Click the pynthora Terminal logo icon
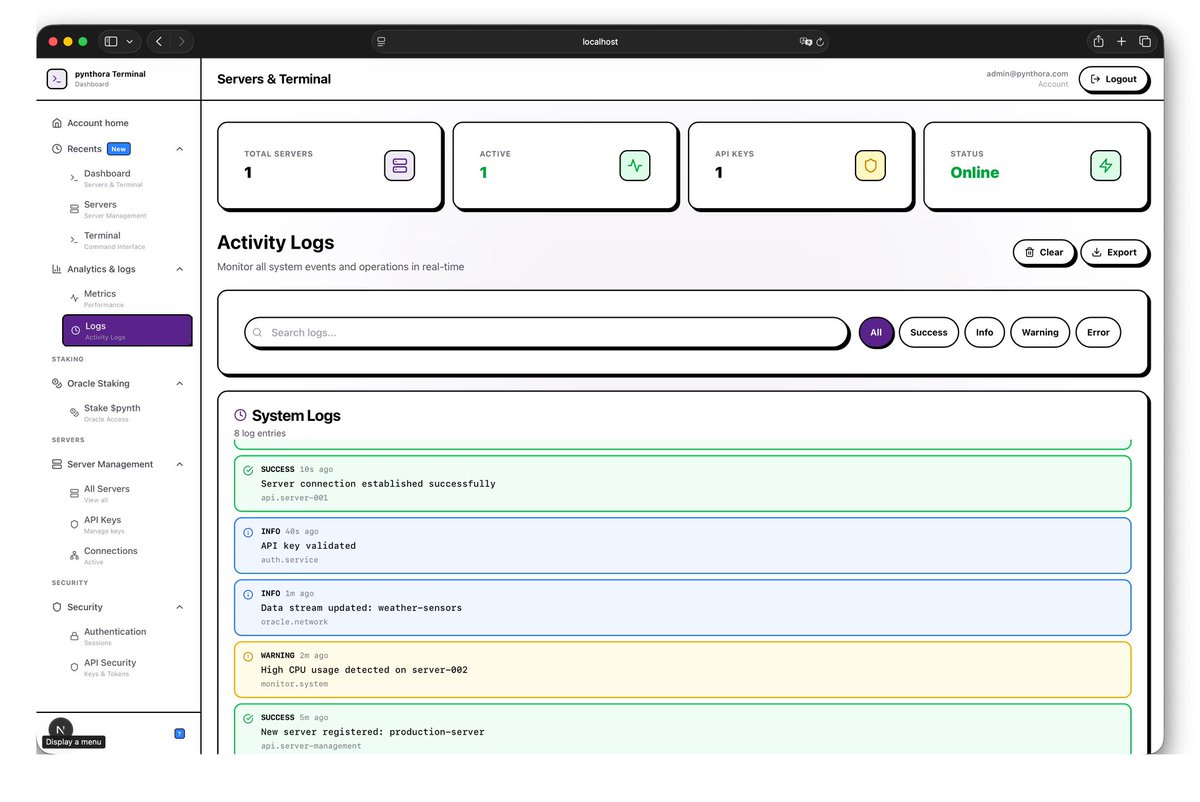Screen dimensions: 1200x802 coord(57,79)
